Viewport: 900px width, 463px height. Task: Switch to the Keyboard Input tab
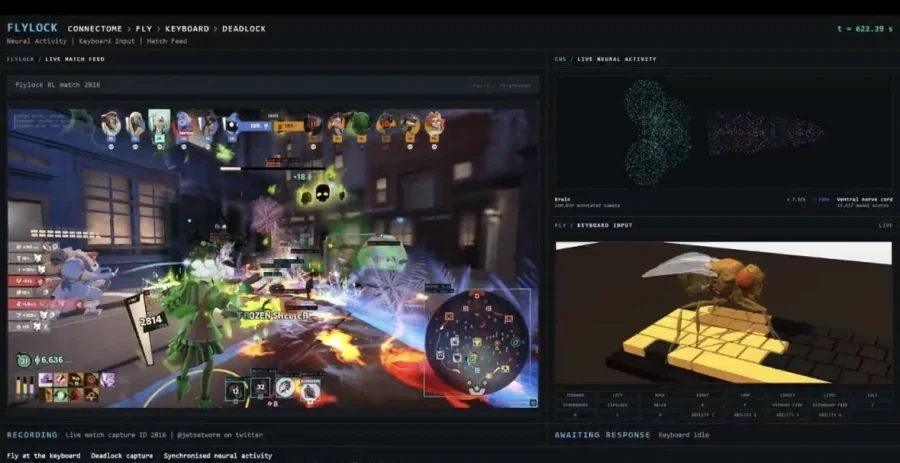point(106,41)
